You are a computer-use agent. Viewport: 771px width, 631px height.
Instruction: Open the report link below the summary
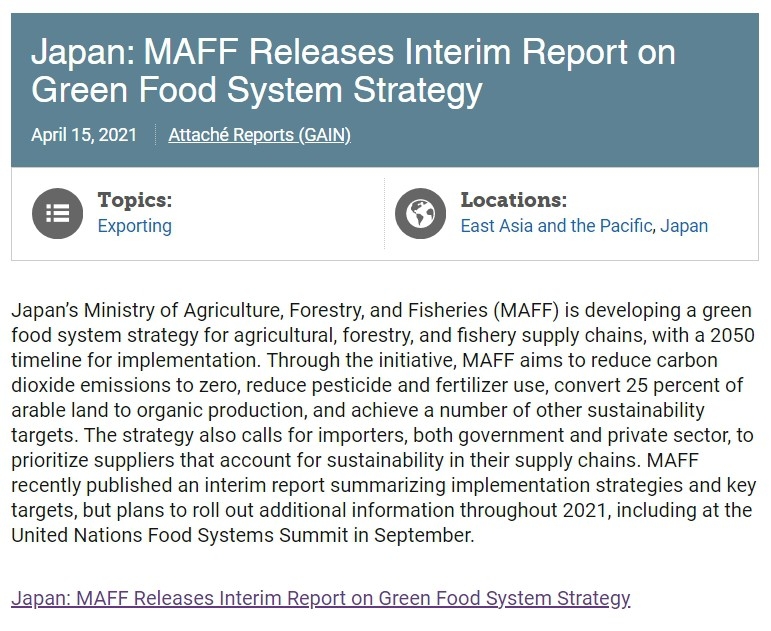320,598
